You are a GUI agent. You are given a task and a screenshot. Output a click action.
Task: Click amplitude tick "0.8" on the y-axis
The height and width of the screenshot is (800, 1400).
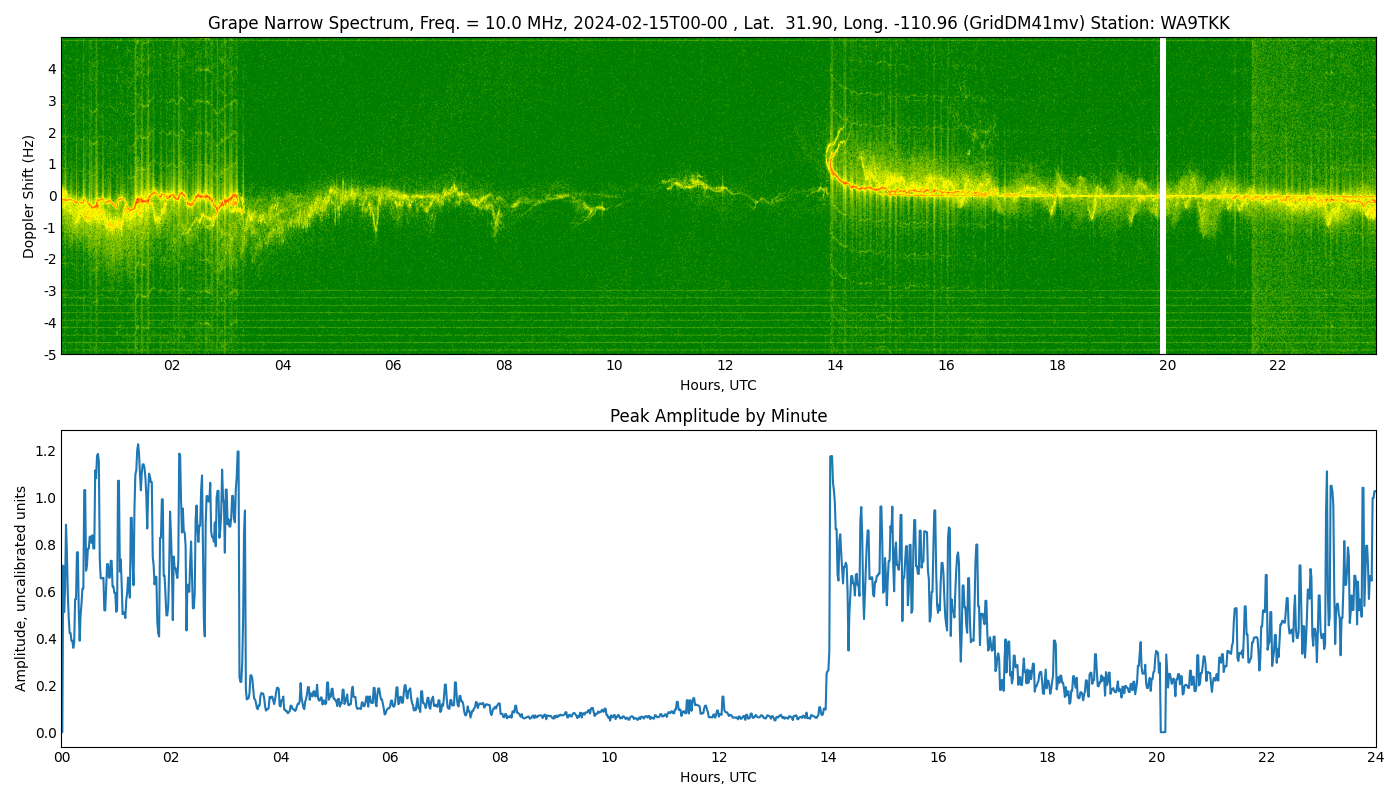coord(46,545)
